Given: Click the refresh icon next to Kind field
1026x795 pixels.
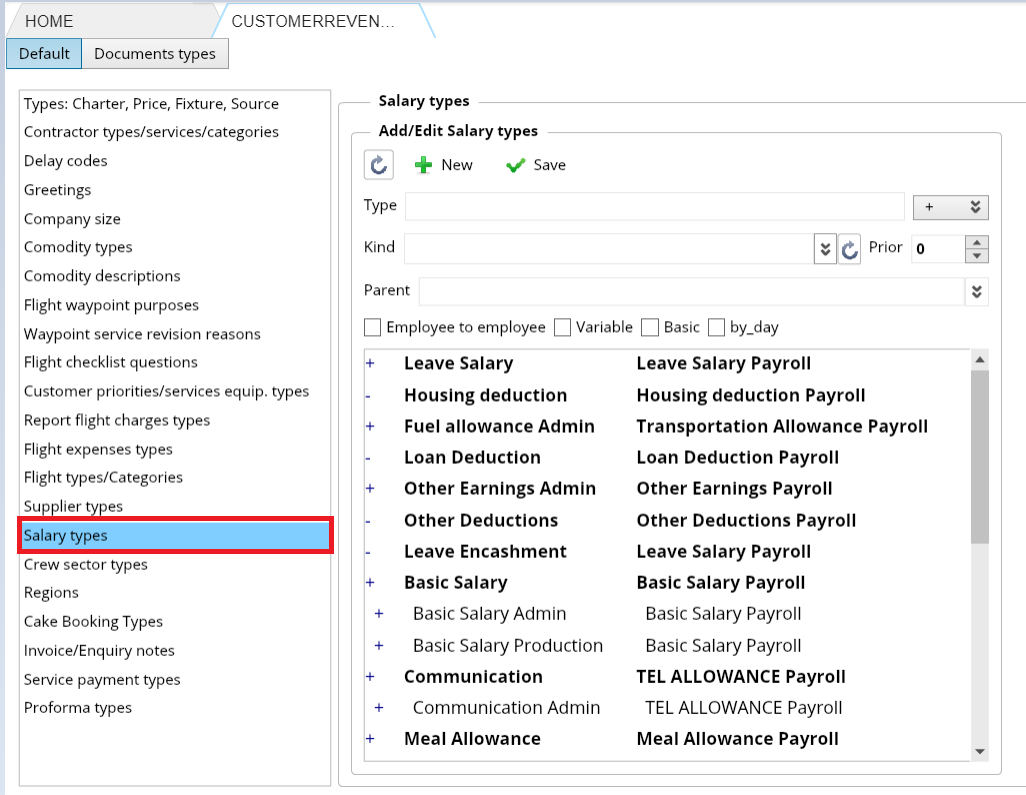Looking at the screenshot, I should tap(849, 249).
